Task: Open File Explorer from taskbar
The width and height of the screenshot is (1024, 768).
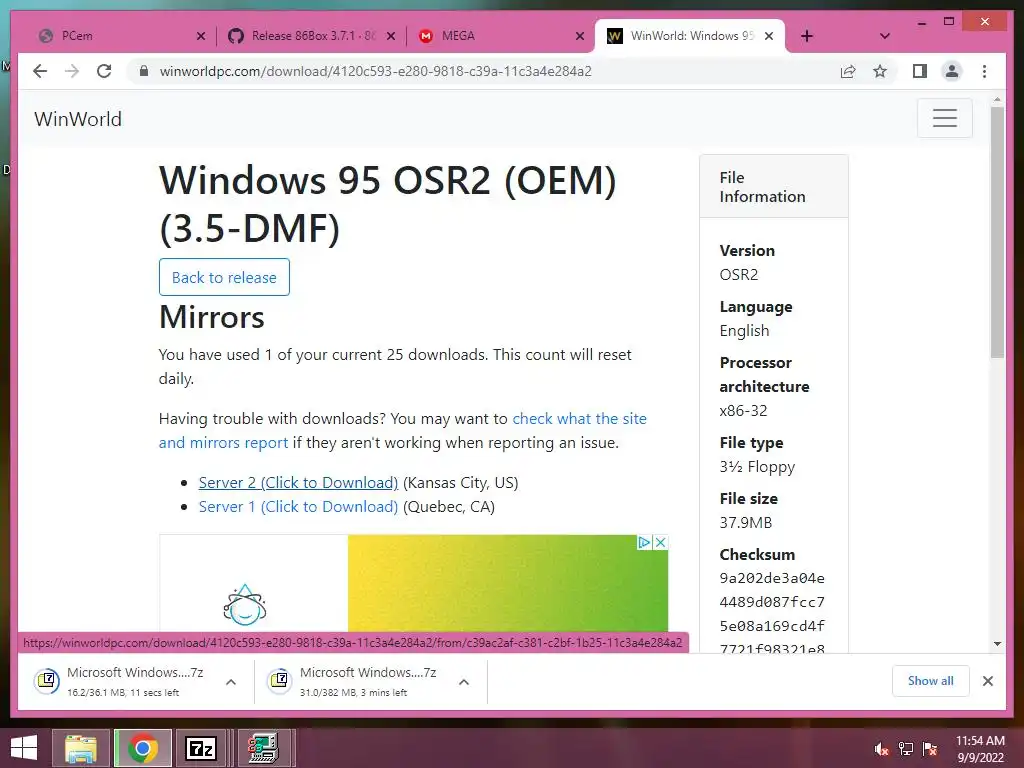Action: point(81,748)
